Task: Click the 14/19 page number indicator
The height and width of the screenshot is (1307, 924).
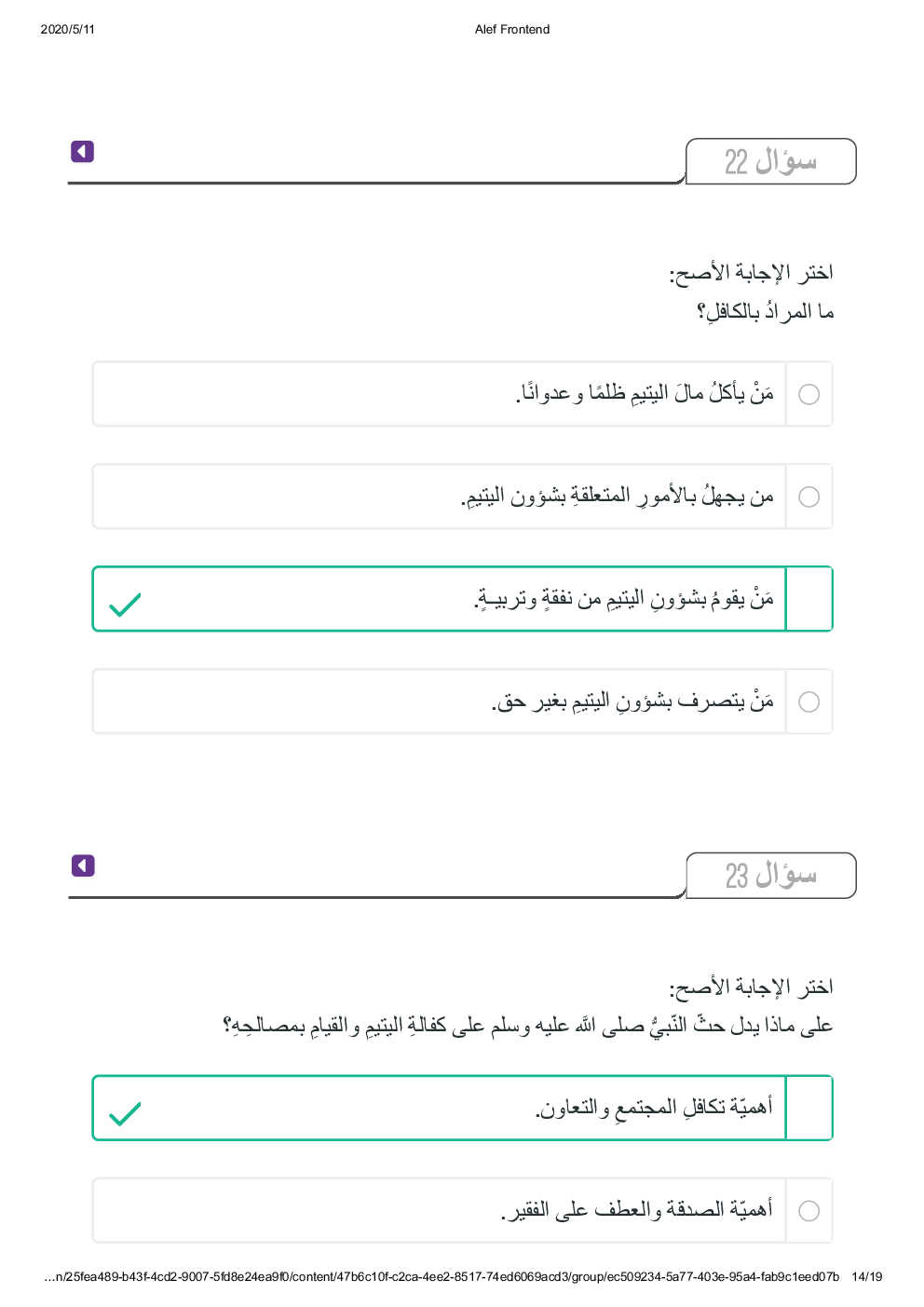Action: point(866,1276)
